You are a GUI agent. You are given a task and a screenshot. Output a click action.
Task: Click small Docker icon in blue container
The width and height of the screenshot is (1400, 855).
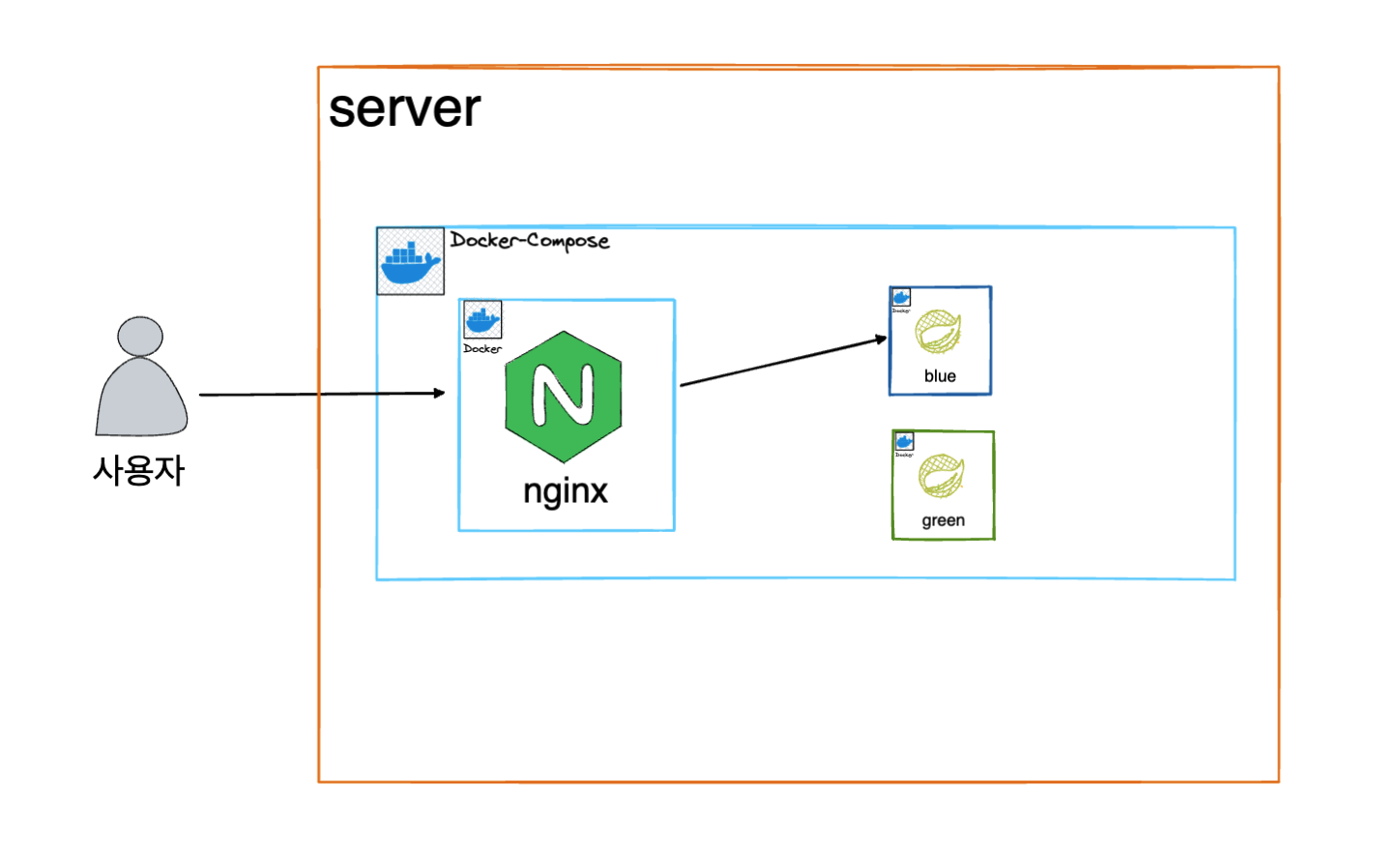[x=901, y=297]
